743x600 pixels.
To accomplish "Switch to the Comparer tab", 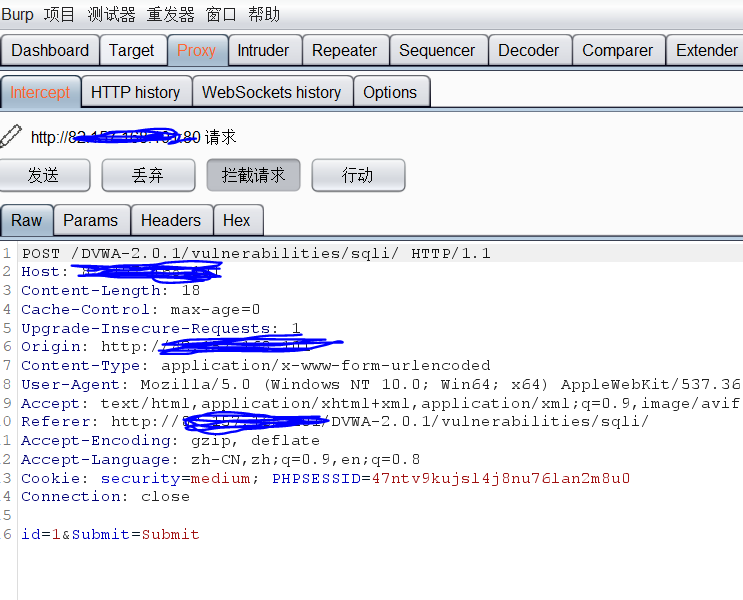I will pyautogui.click(x=617, y=50).
